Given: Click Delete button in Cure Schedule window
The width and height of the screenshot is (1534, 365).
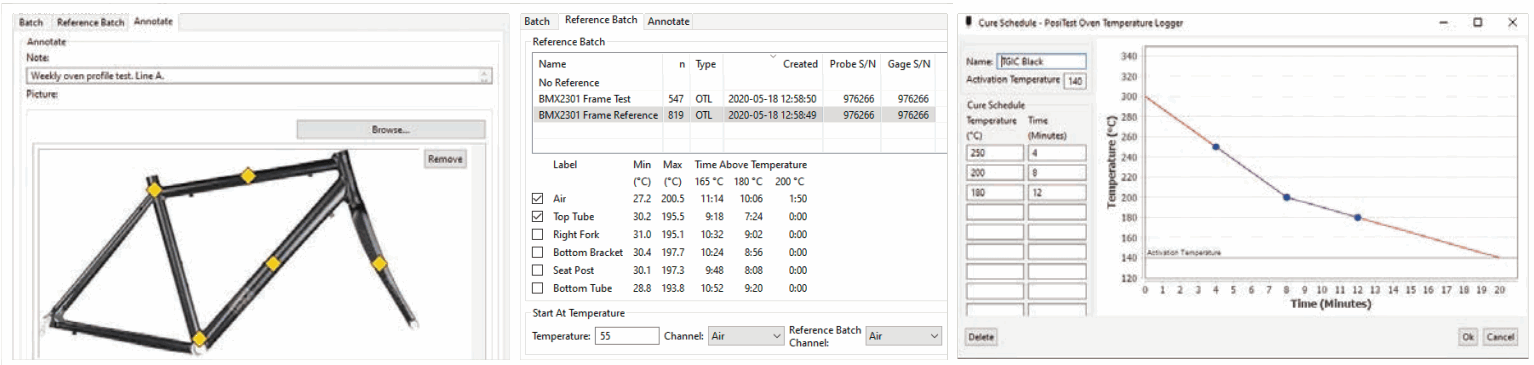Looking at the screenshot, I should point(981,337).
